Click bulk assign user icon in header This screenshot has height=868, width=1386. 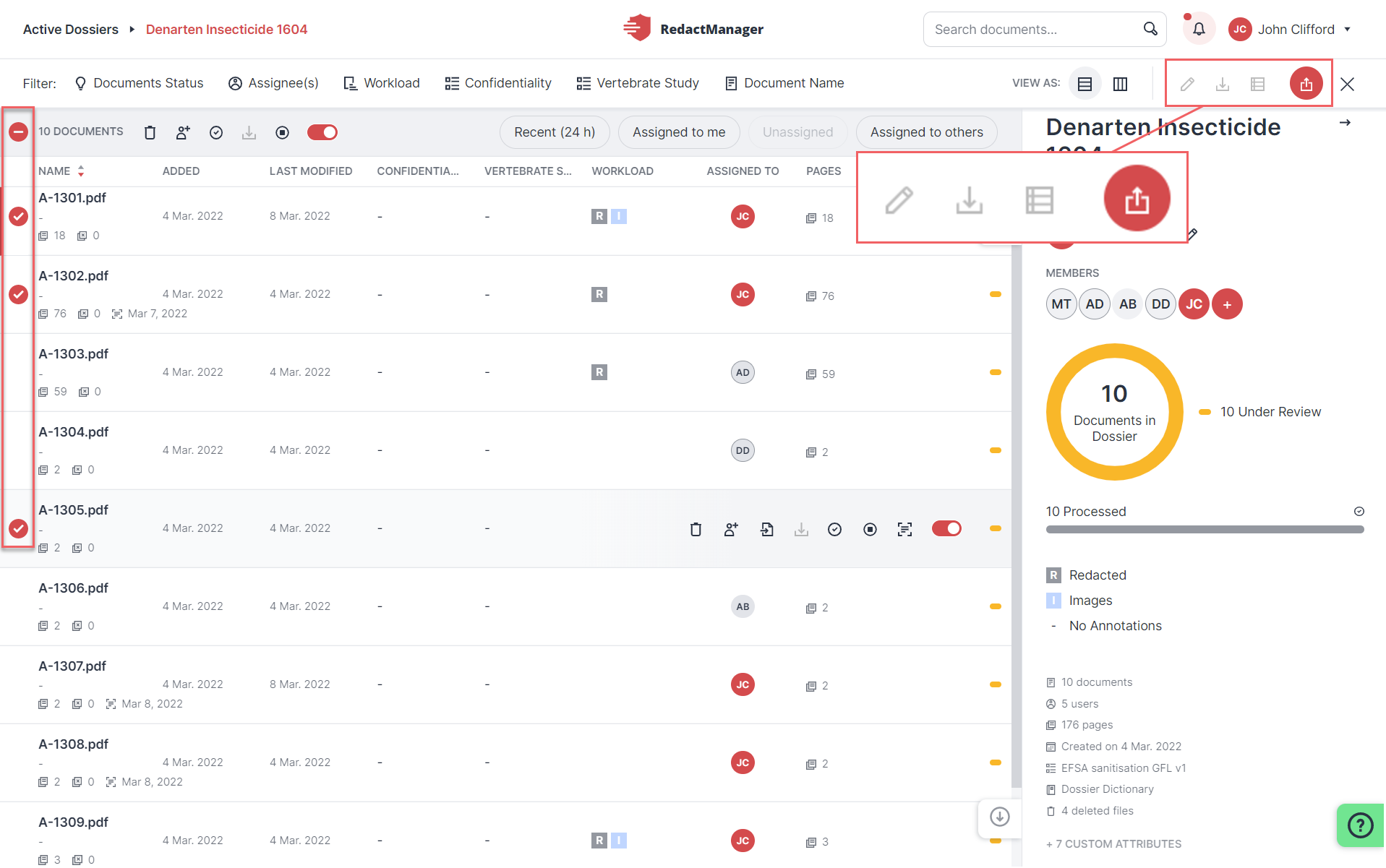183,132
